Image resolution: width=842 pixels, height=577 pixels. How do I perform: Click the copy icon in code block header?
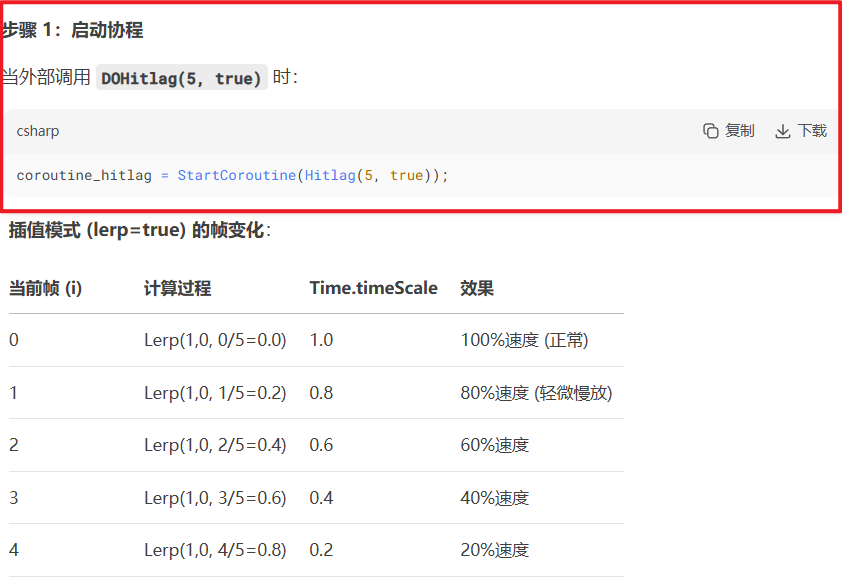click(x=710, y=130)
